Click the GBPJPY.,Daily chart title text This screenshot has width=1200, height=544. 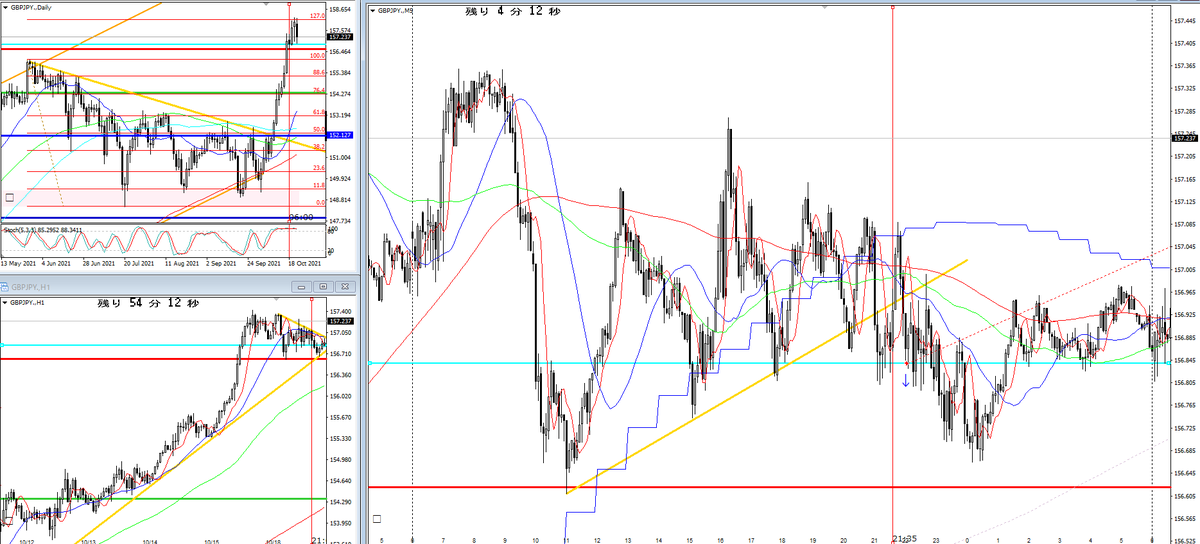[32, 9]
